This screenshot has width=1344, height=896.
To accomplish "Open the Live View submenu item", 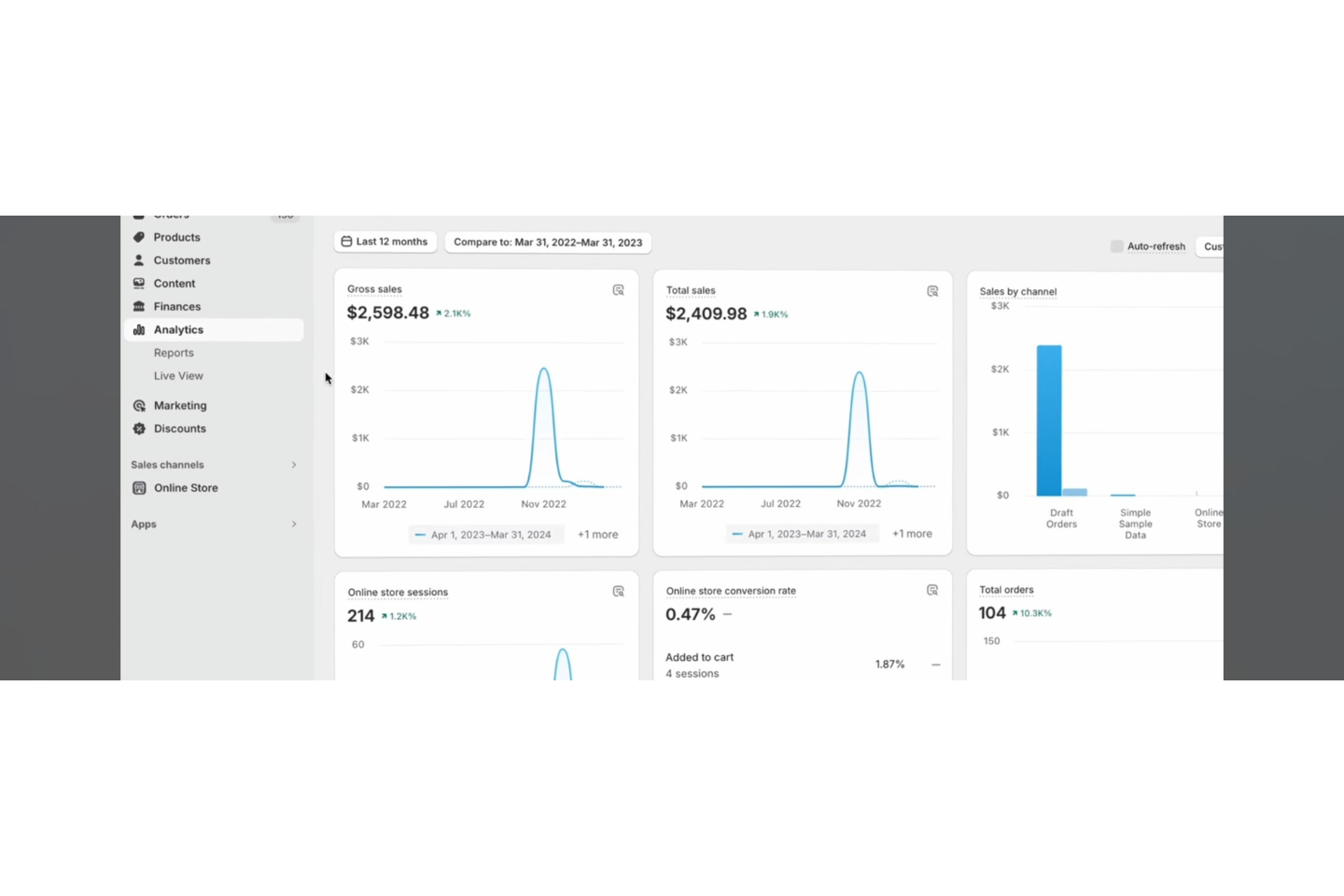I will 178,376.
